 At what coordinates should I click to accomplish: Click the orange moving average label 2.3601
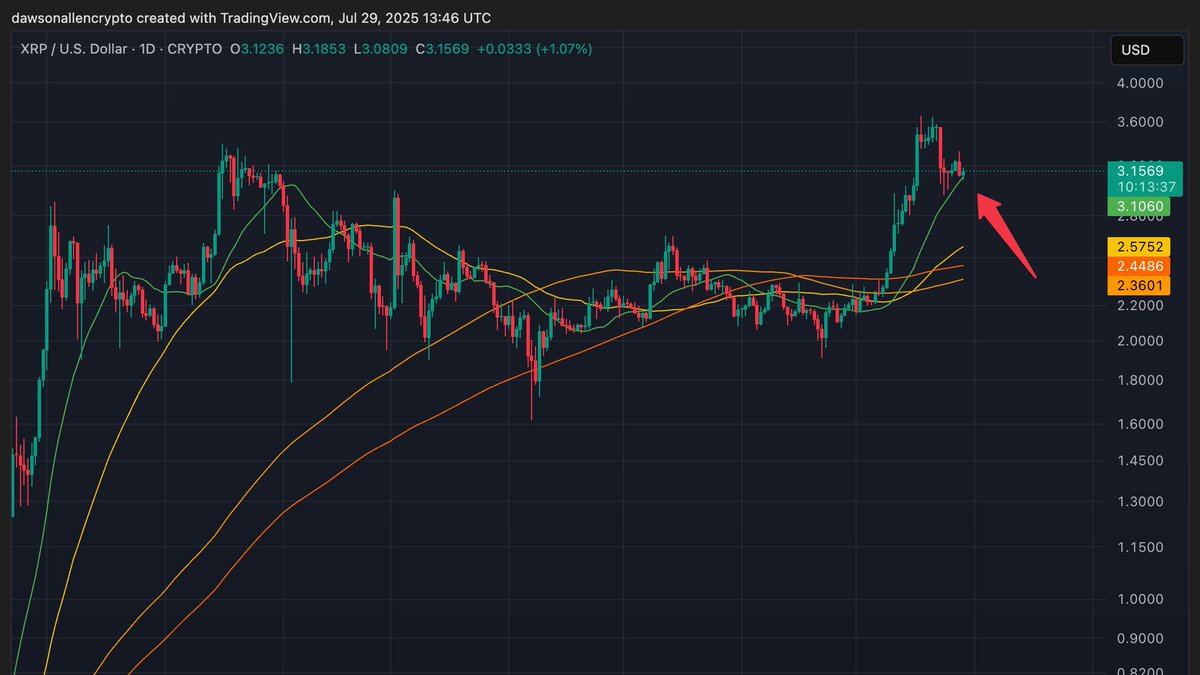[1141, 285]
